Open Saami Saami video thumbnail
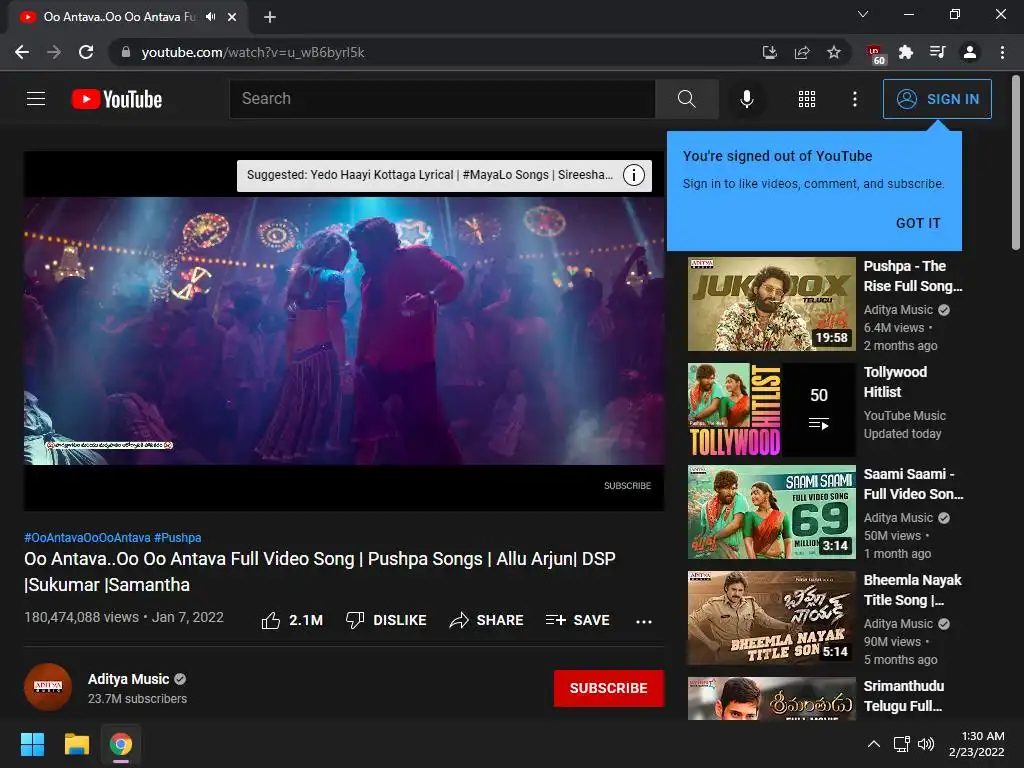The height and width of the screenshot is (768, 1024). (x=771, y=512)
